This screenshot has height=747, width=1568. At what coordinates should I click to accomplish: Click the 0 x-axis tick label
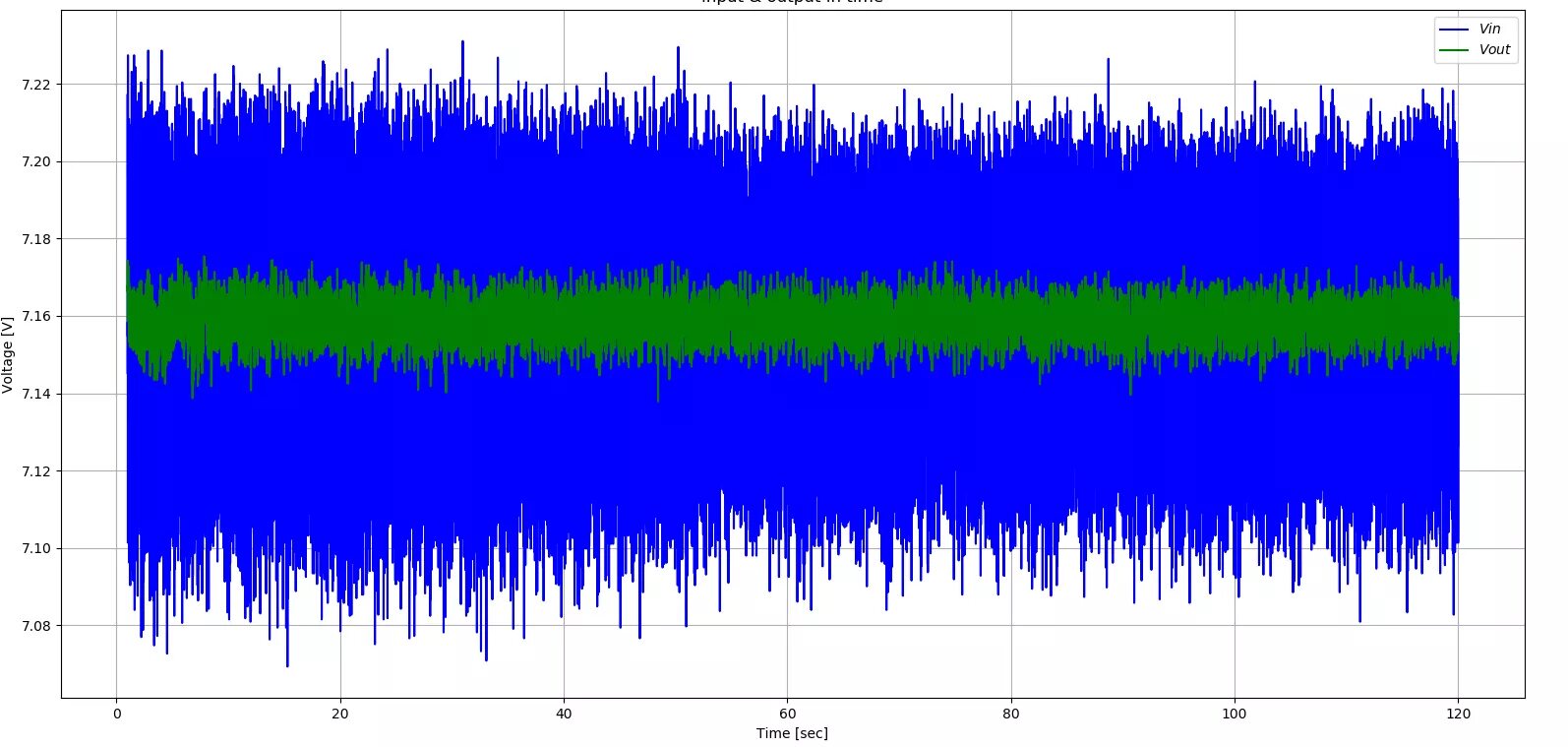click(117, 714)
